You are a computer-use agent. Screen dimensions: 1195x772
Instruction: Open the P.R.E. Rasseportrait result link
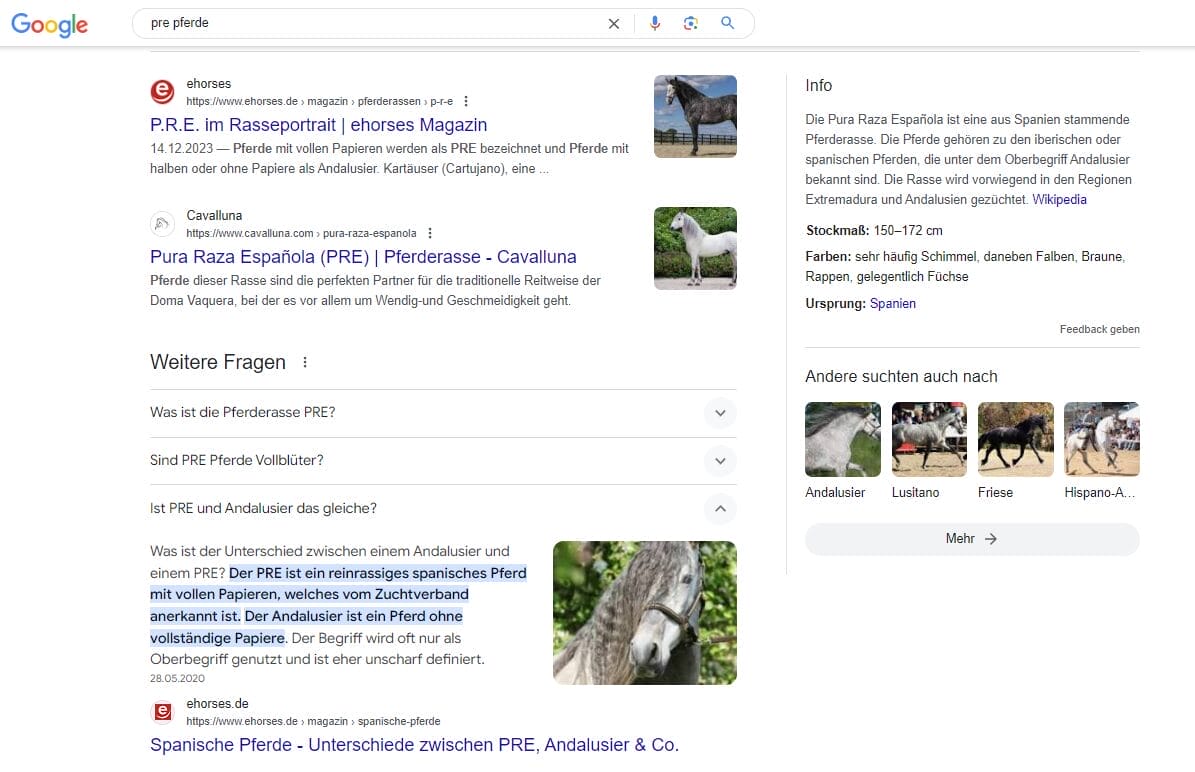pyautogui.click(x=318, y=125)
